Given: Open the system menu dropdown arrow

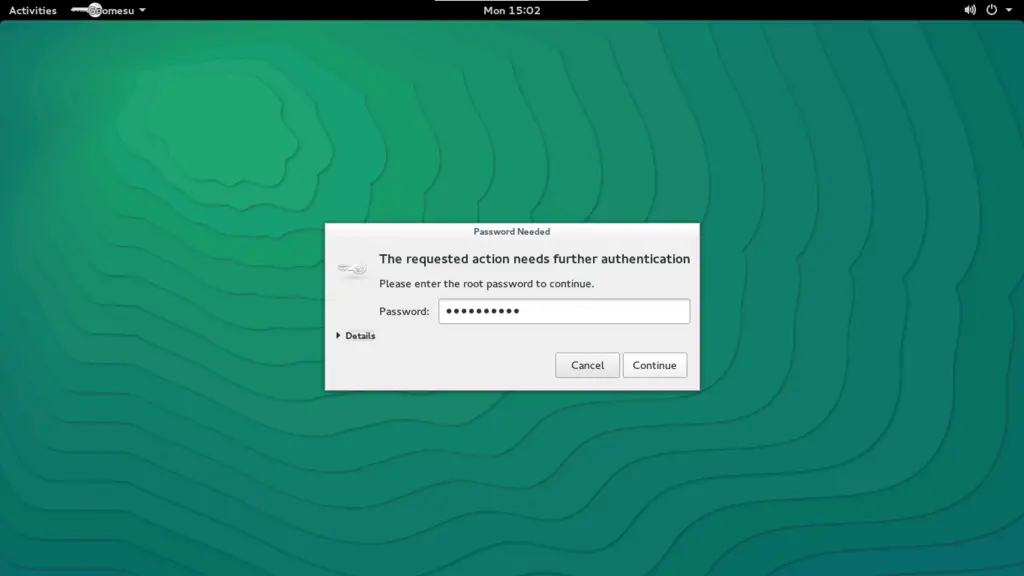Looking at the screenshot, I should click(1009, 10).
